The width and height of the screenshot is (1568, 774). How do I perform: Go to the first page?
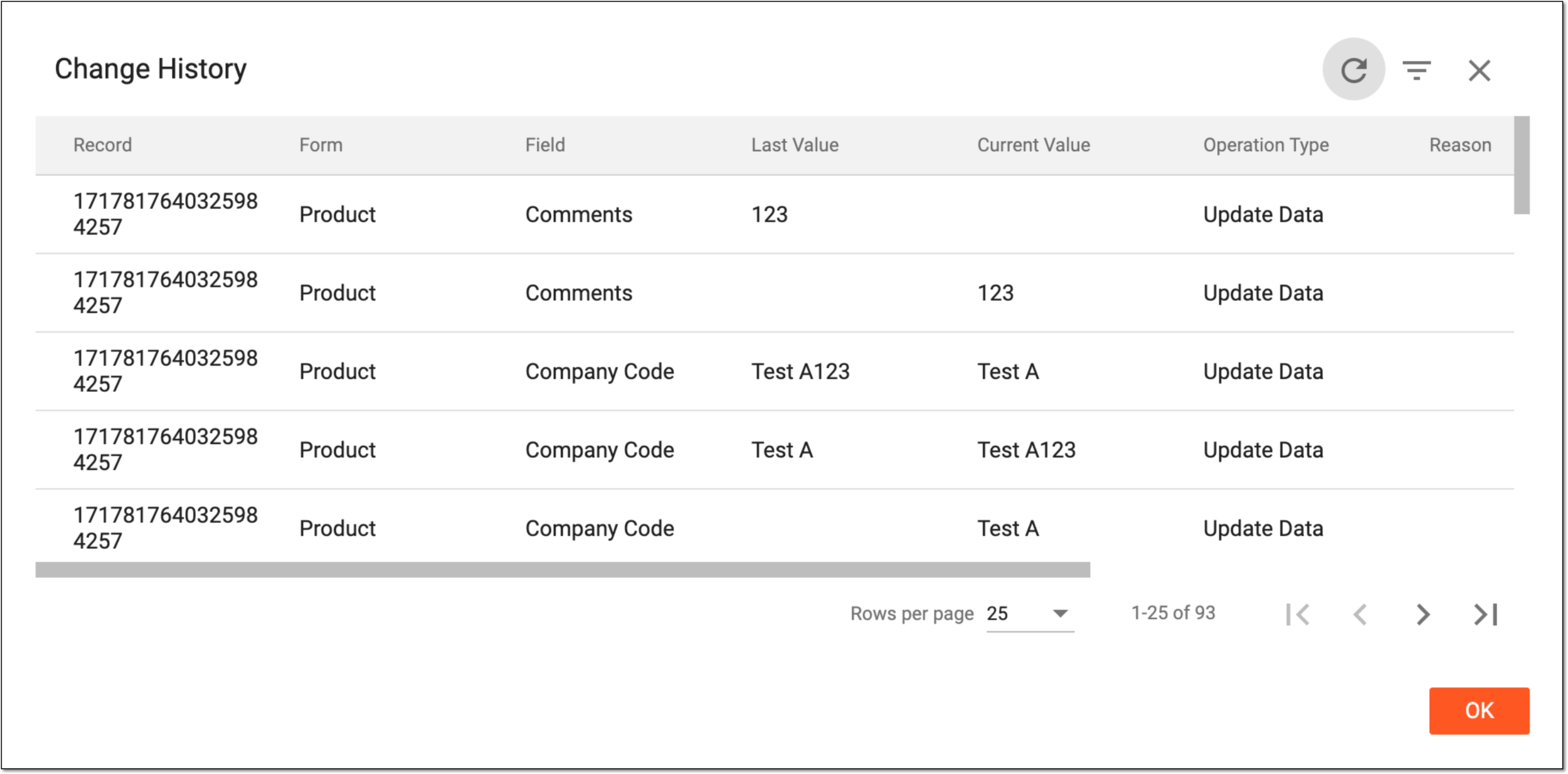pyautogui.click(x=1297, y=614)
